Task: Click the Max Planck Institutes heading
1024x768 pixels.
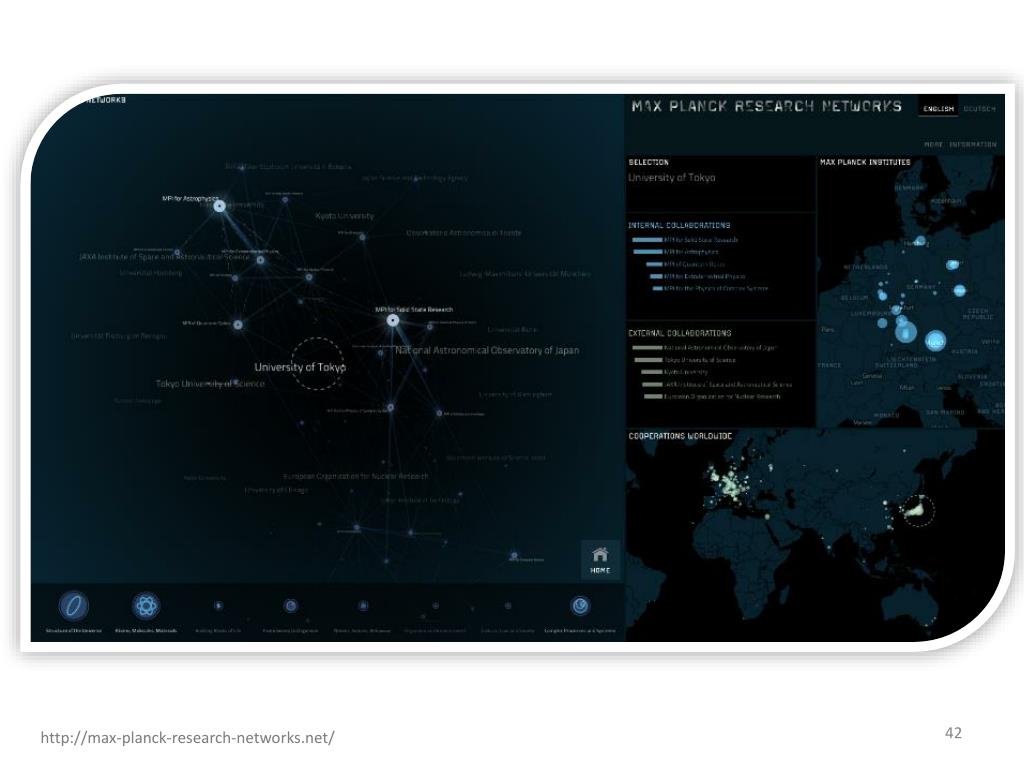Action: tap(865, 162)
